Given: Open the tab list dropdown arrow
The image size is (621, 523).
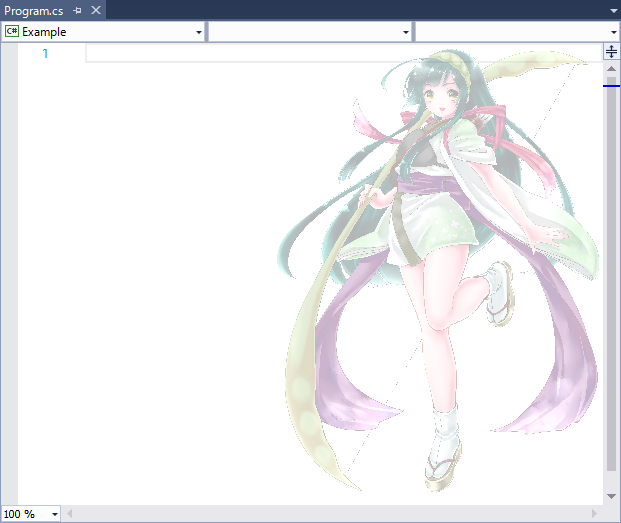Looking at the screenshot, I should click(x=613, y=11).
